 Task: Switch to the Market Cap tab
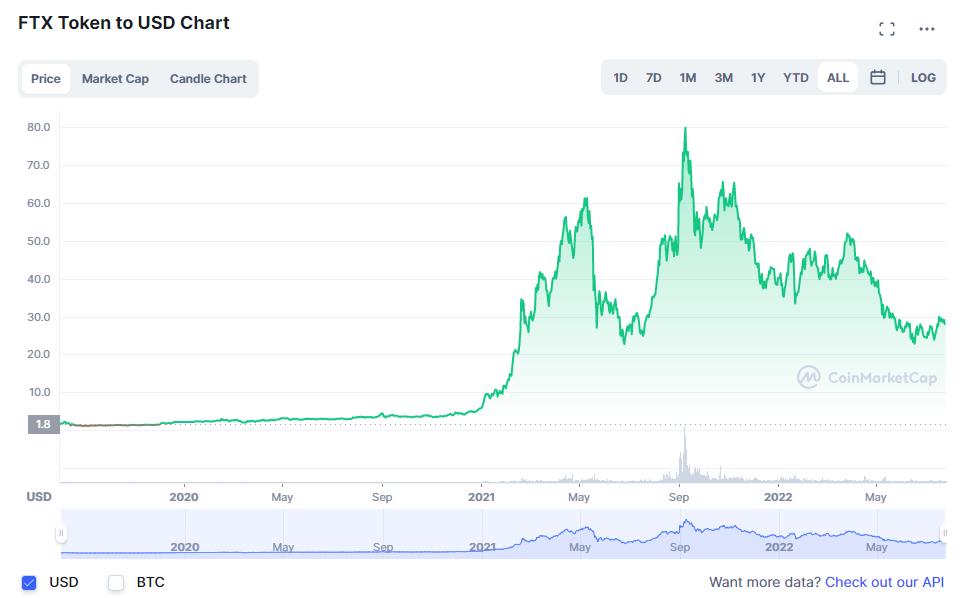pos(115,79)
